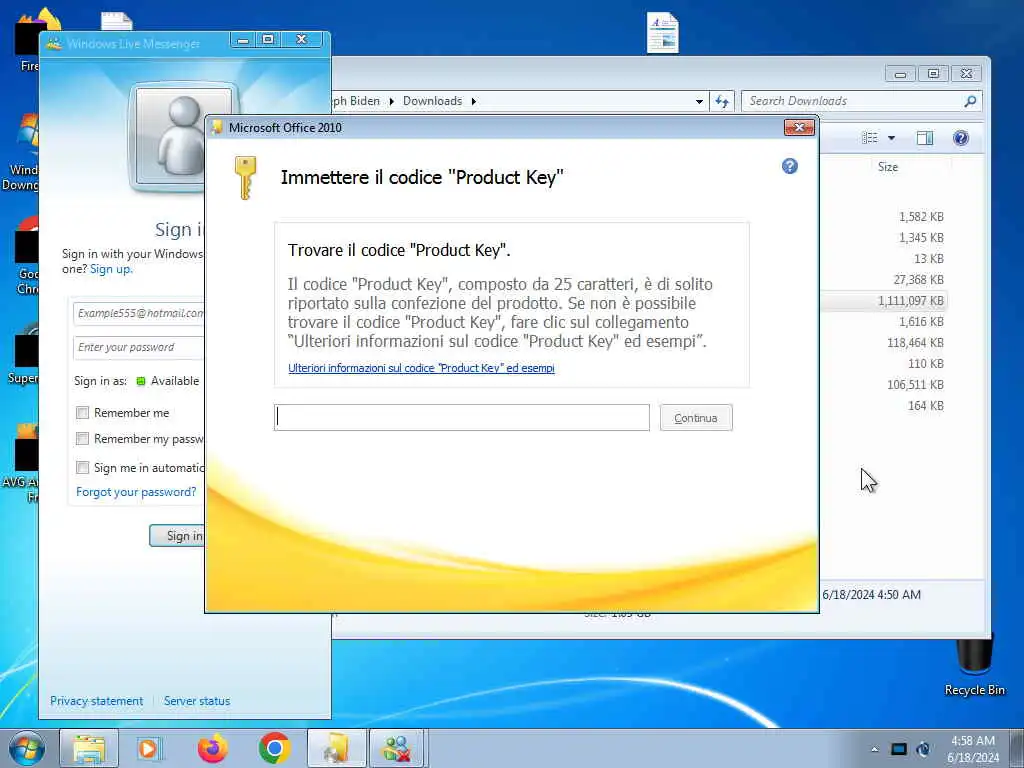Maximize the Explorer Downloads window
The image size is (1024, 768).
(x=933, y=74)
